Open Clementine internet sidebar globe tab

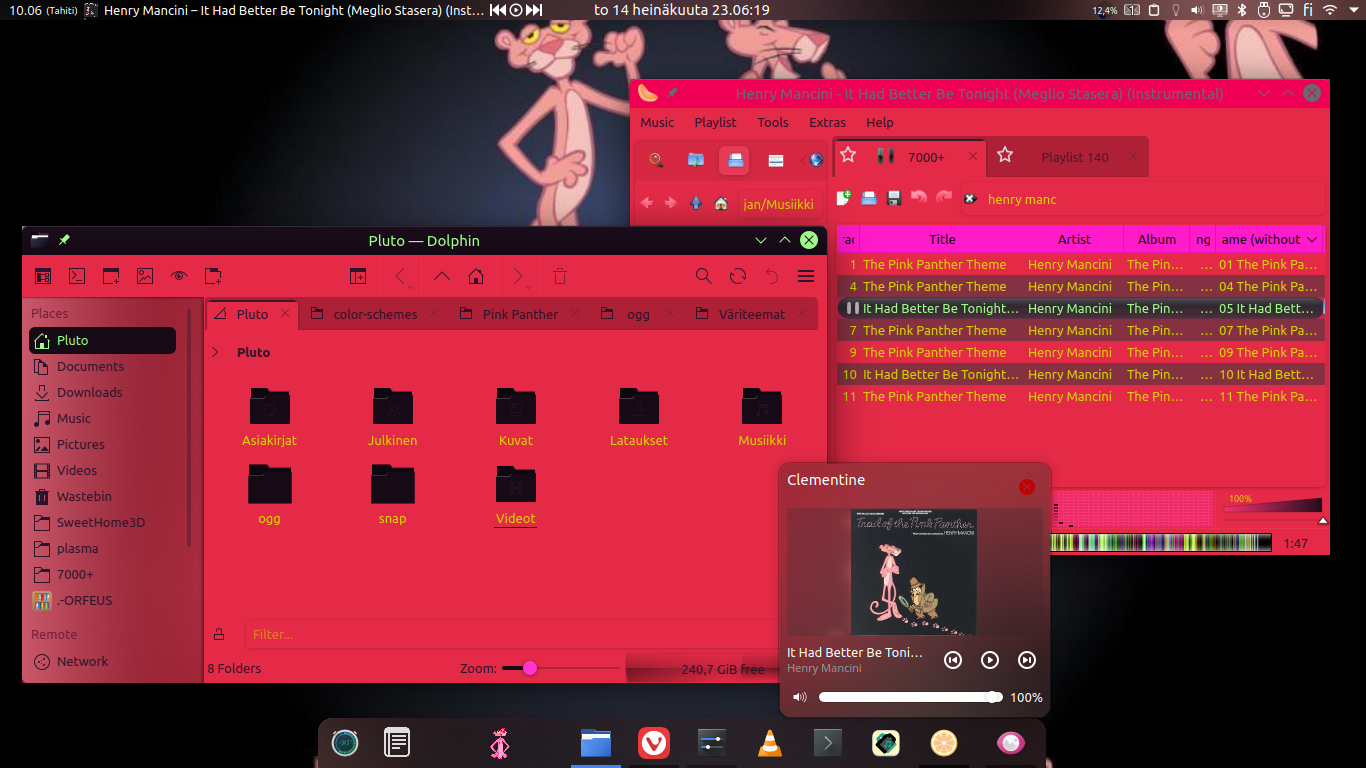point(816,160)
